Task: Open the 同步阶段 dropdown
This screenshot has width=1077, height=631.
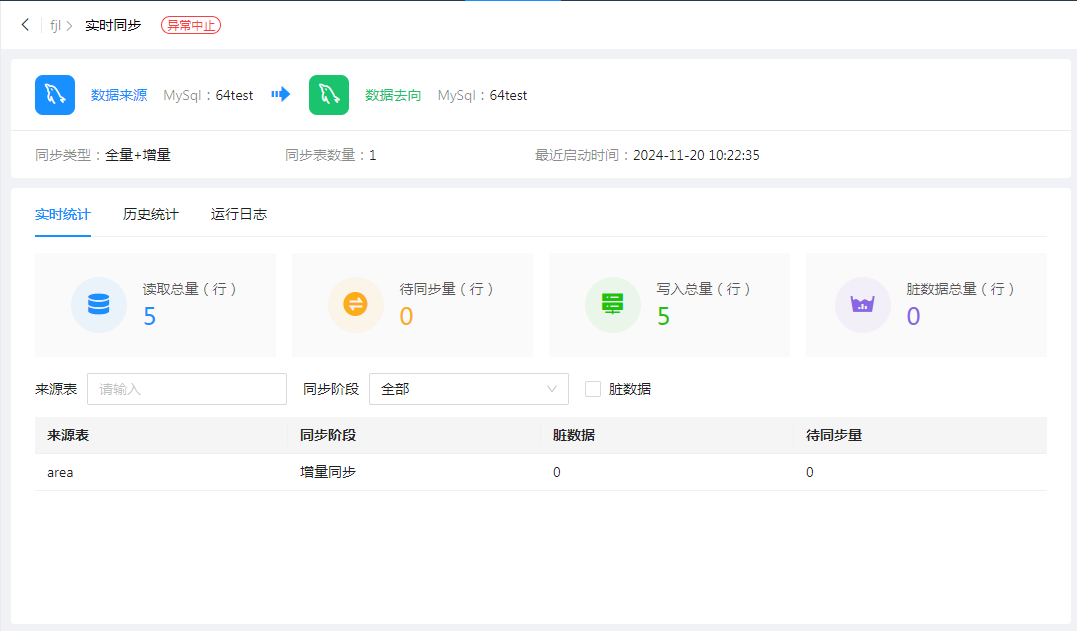Action: pos(468,389)
